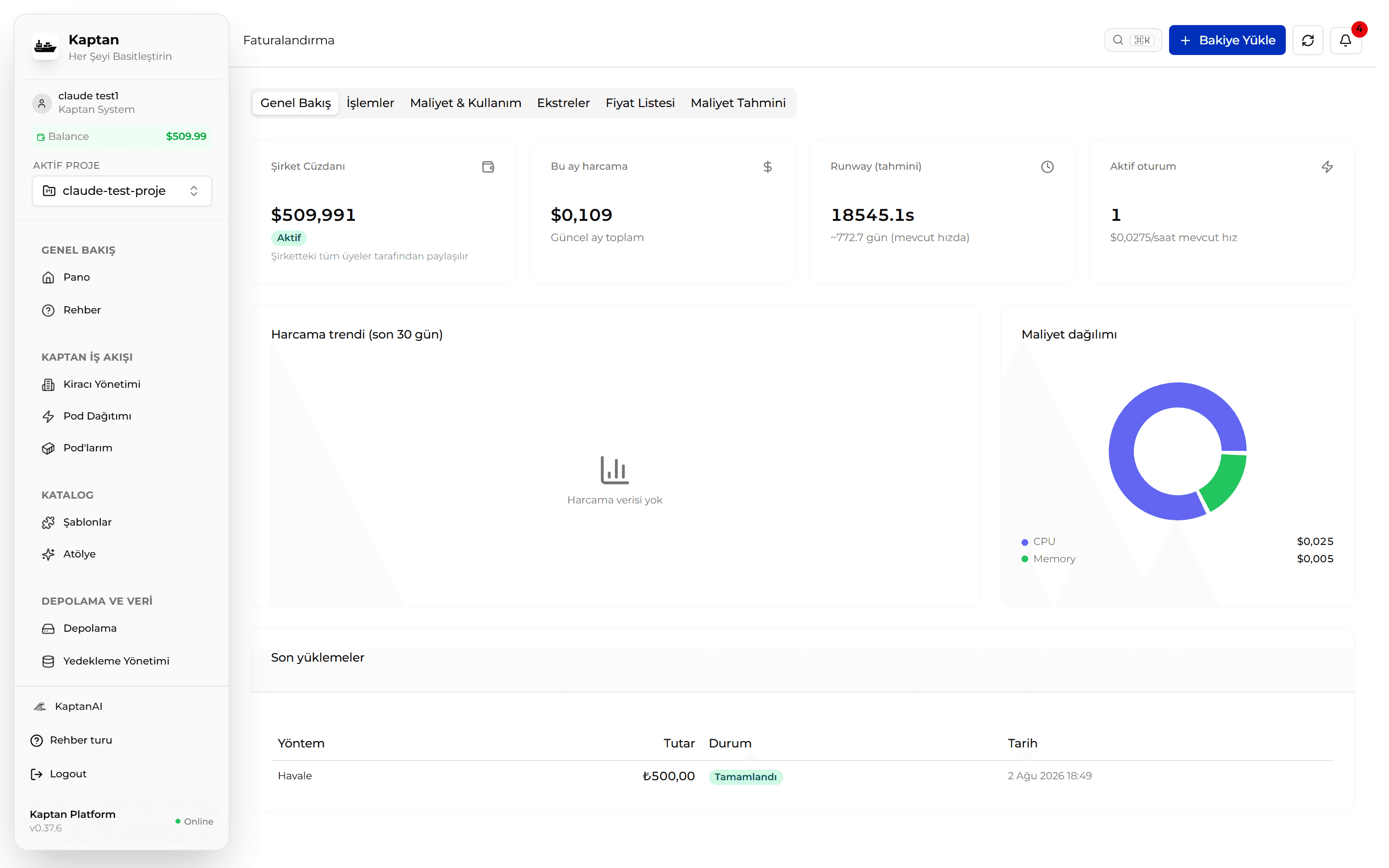
Task: Click the lightning icon on Aktif oturum card
Action: tap(1327, 166)
